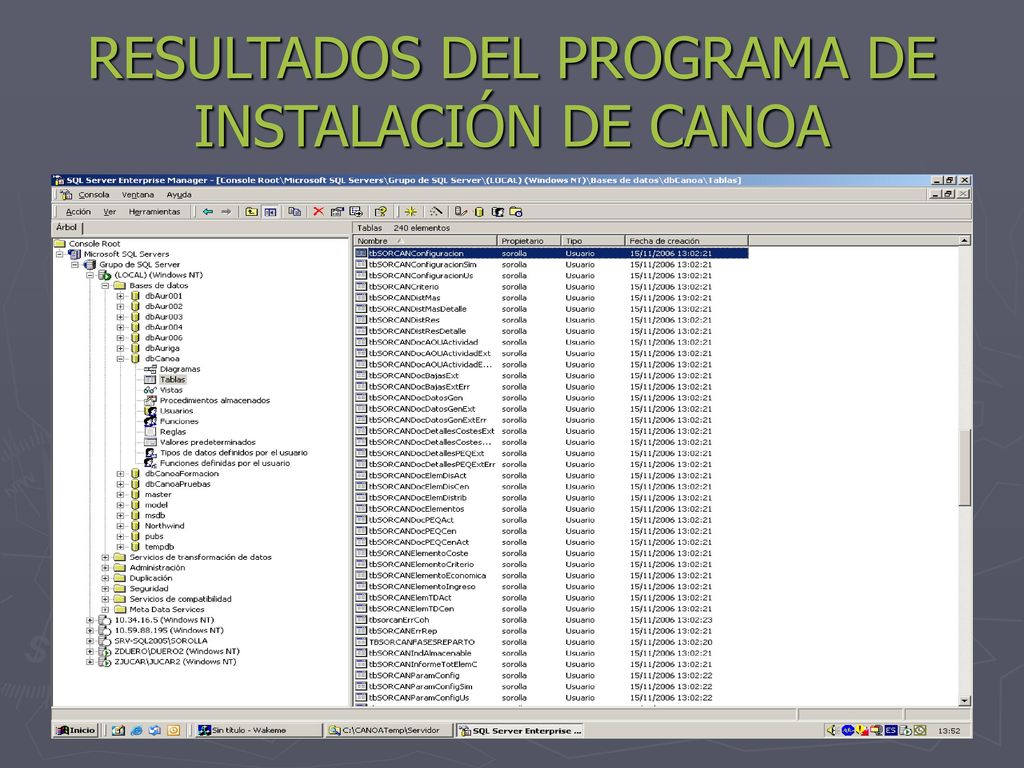
Task: Click the Inicio start button
Action: [76, 730]
